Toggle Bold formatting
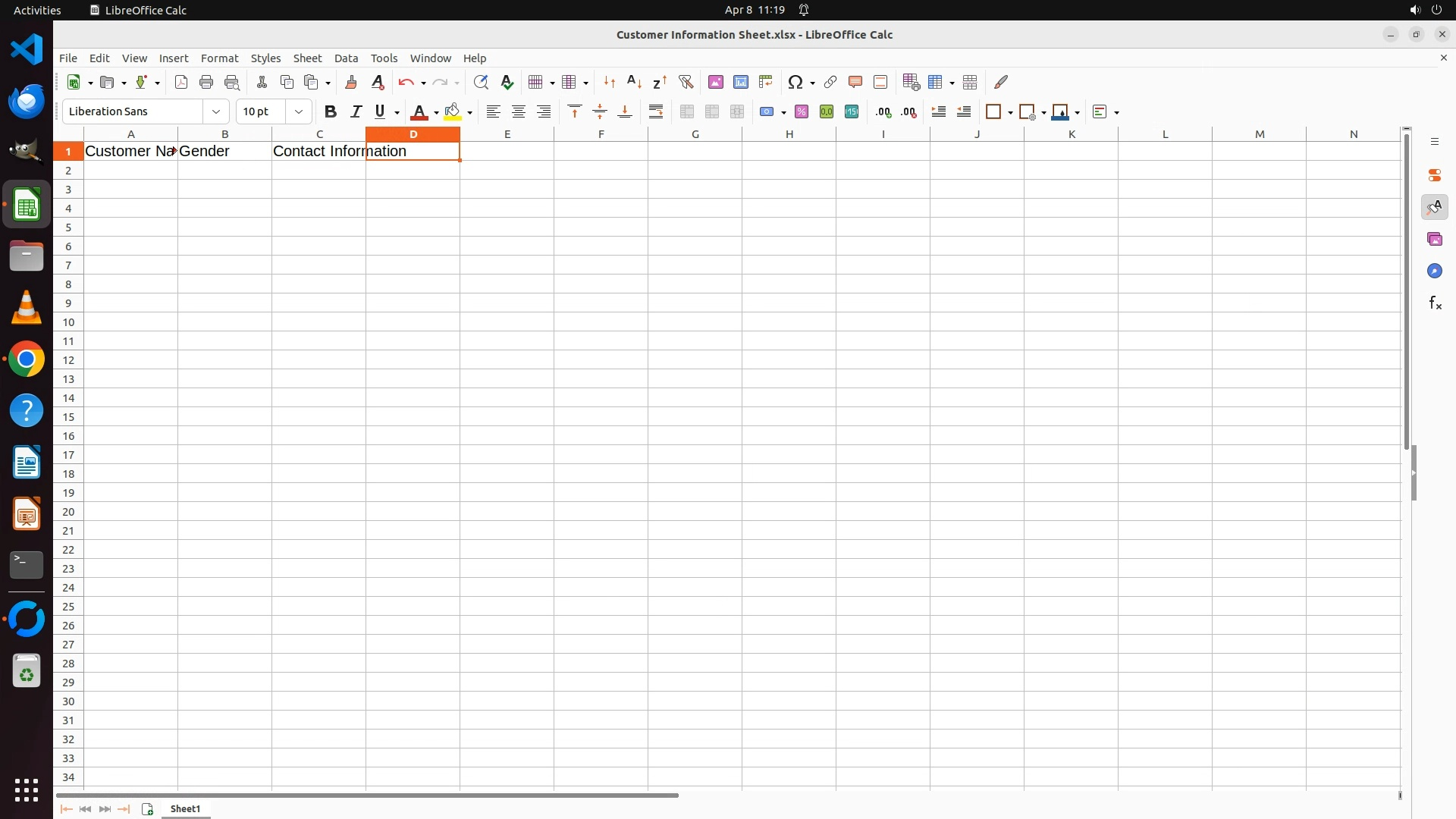The height and width of the screenshot is (819, 1456). (330, 112)
